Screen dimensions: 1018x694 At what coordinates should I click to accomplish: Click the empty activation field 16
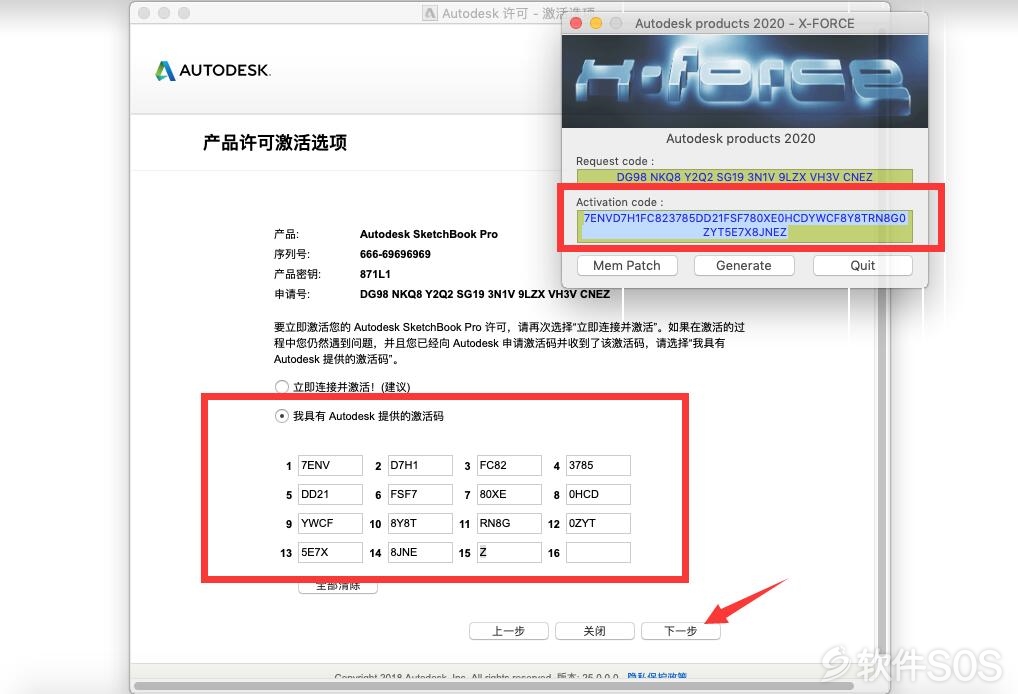coord(598,552)
